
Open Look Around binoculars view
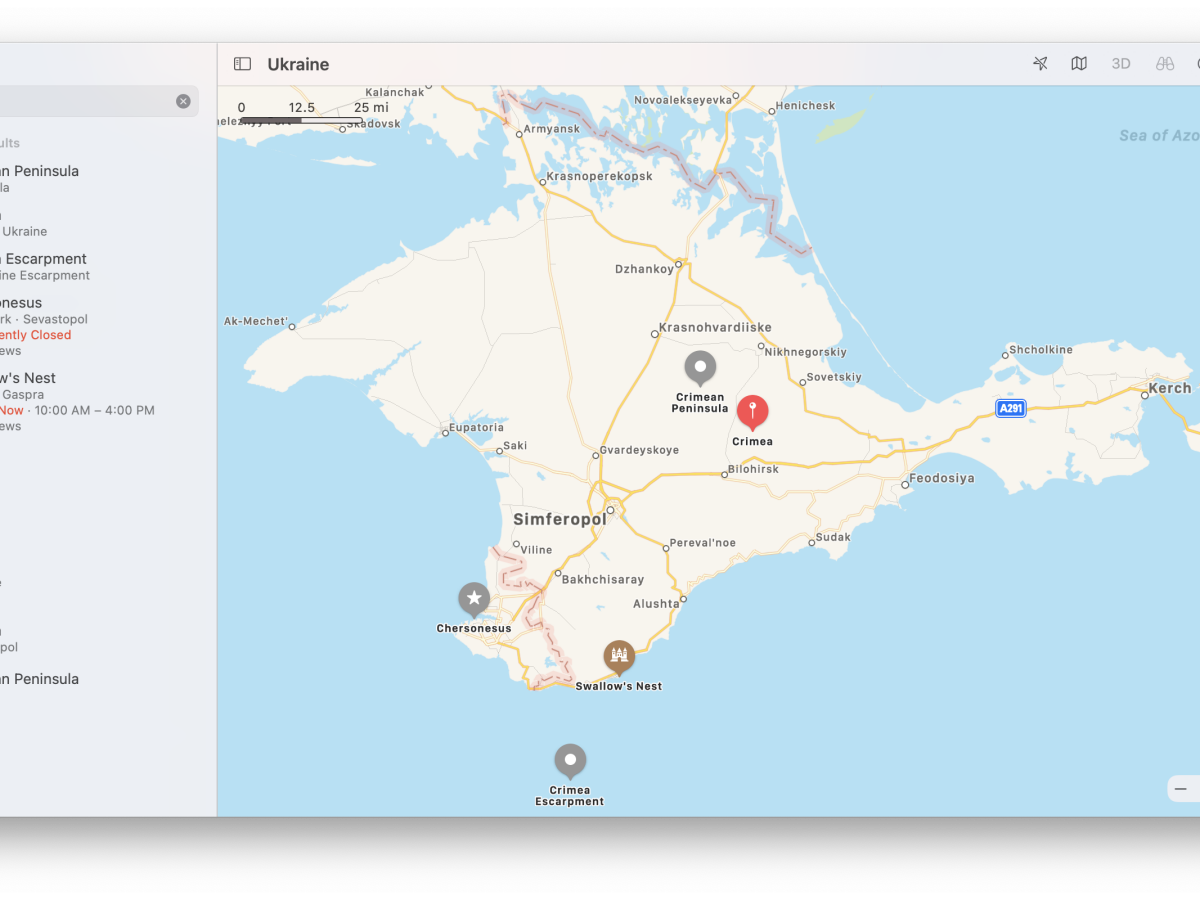click(1165, 64)
